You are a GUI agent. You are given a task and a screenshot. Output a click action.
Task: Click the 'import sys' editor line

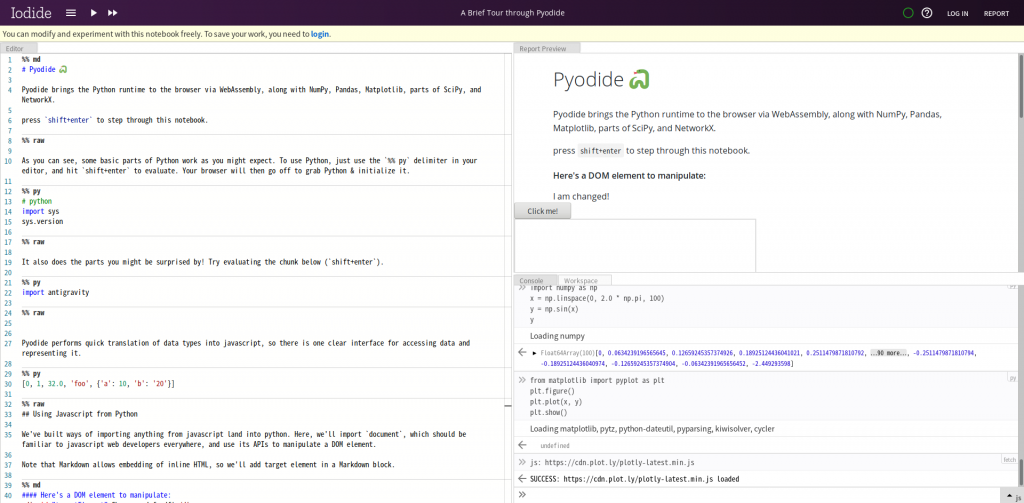click(x=40, y=212)
